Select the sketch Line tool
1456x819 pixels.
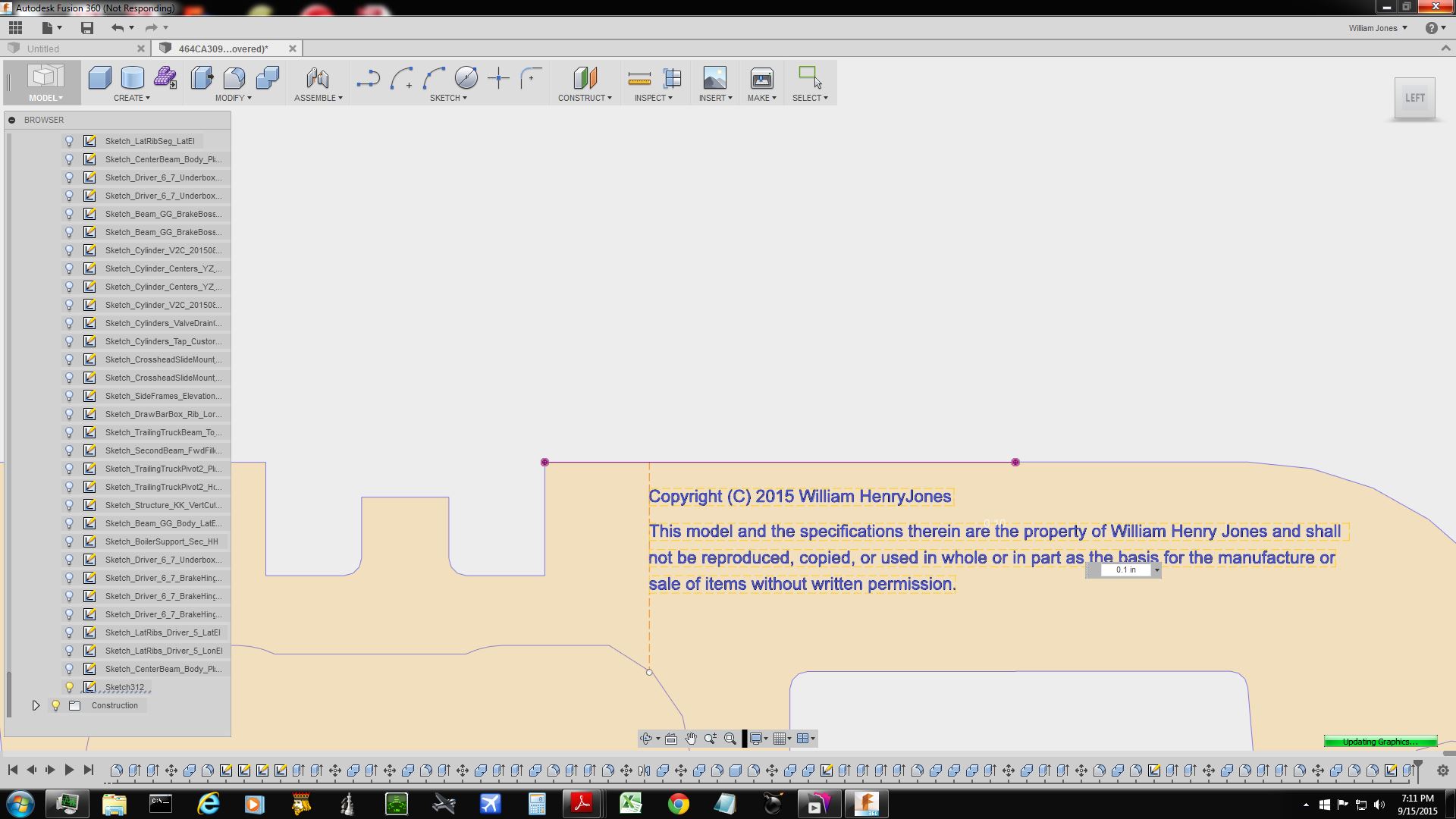(369, 77)
